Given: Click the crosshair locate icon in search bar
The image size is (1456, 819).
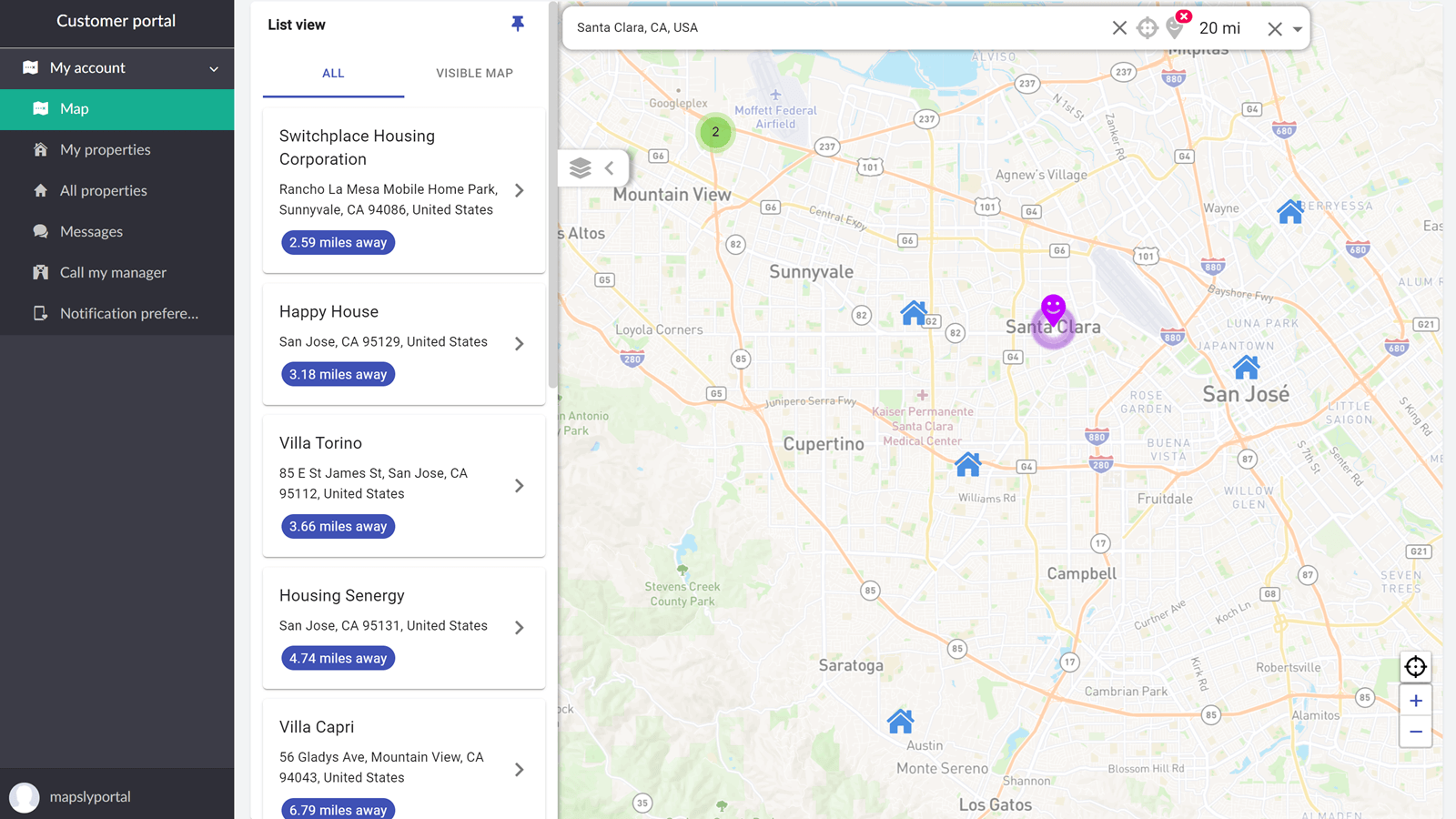Looking at the screenshot, I should 1147,27.
